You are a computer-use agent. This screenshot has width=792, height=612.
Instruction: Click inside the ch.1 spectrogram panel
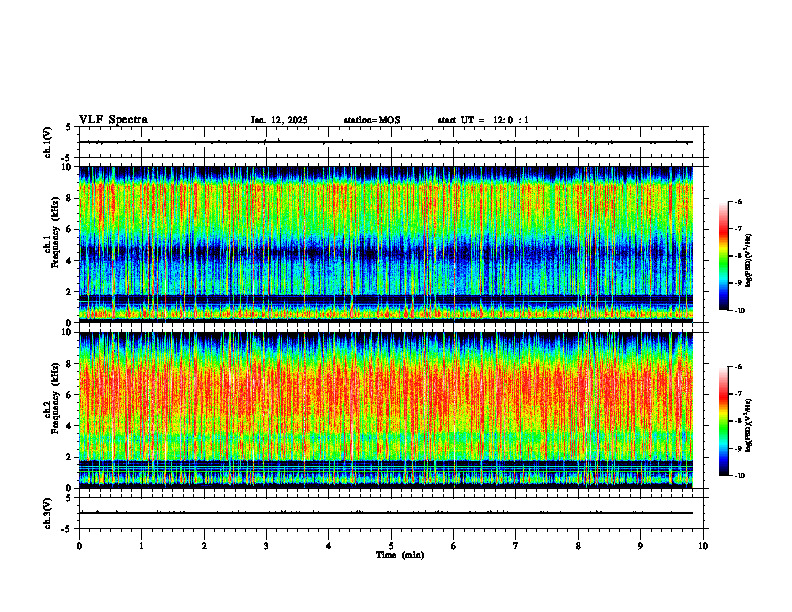(x=386, y=244)
